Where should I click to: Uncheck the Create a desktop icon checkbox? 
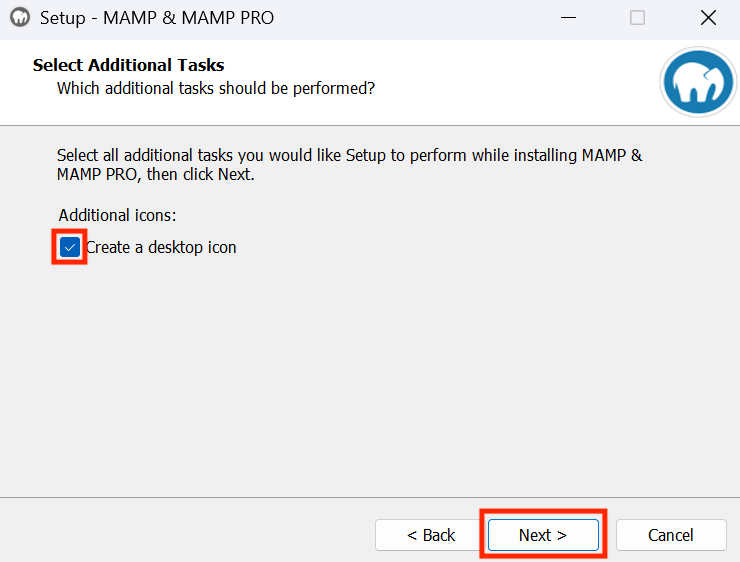tap(69, 247)
